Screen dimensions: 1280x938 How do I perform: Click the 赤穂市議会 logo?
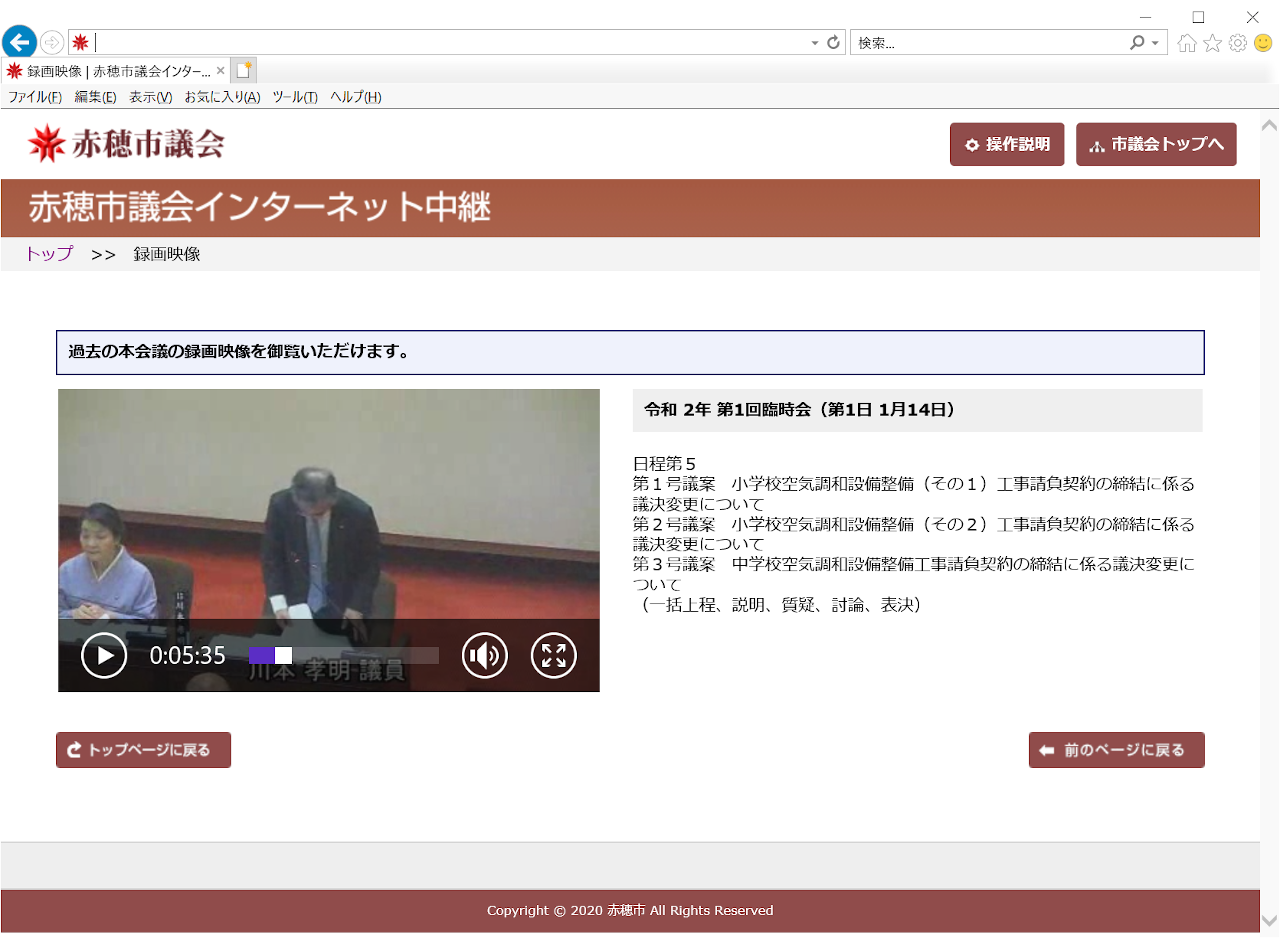click(126, 144)
